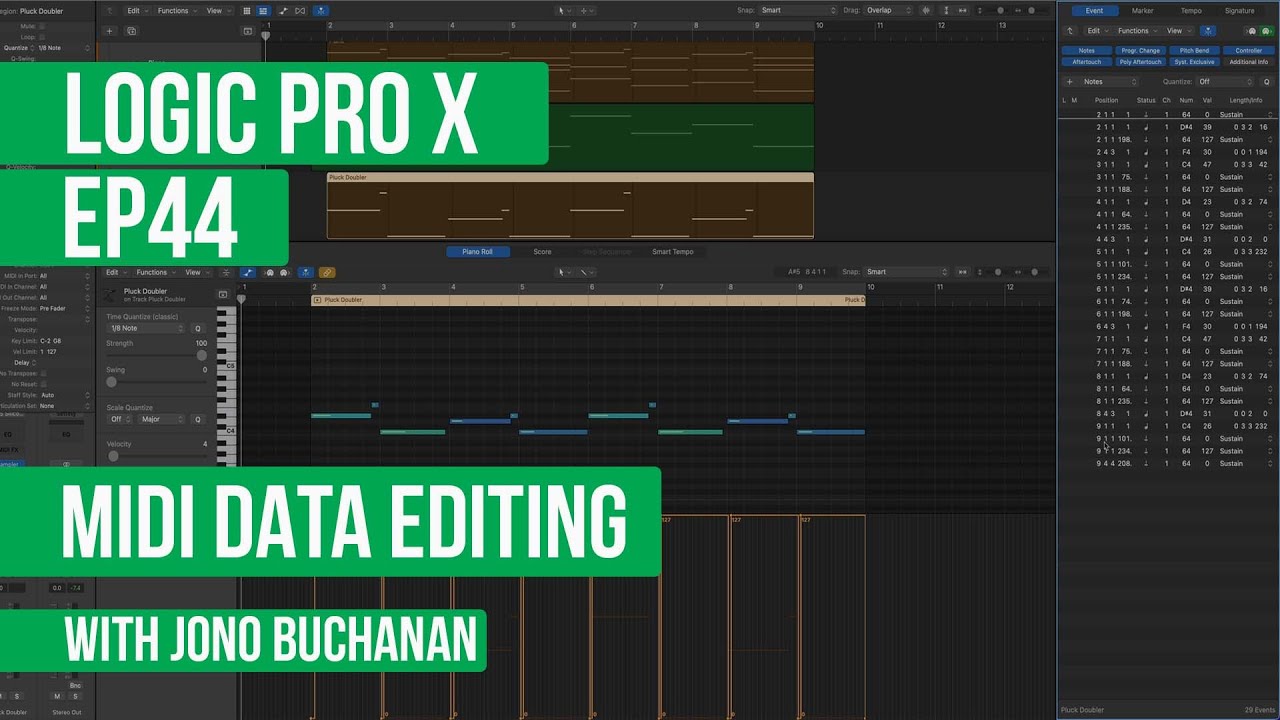The width and height of the screenshot is (1280, 720).
Task: Toggle Syst. Exclusive event filter
Action: (1194, 62)
